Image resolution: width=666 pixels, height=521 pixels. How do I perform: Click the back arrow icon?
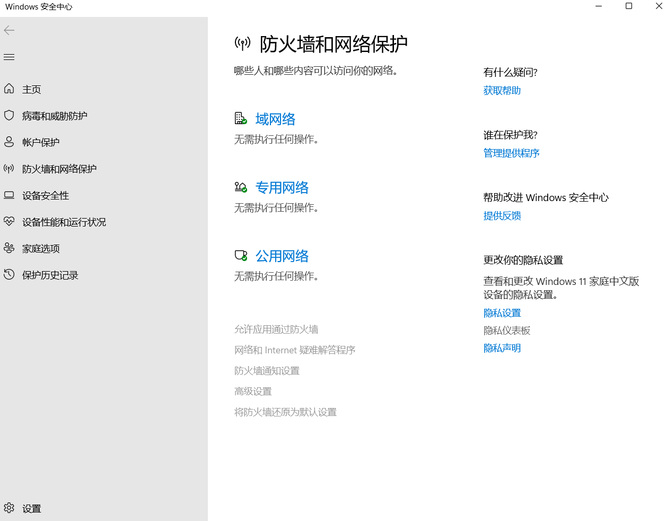tap(9, 30)
